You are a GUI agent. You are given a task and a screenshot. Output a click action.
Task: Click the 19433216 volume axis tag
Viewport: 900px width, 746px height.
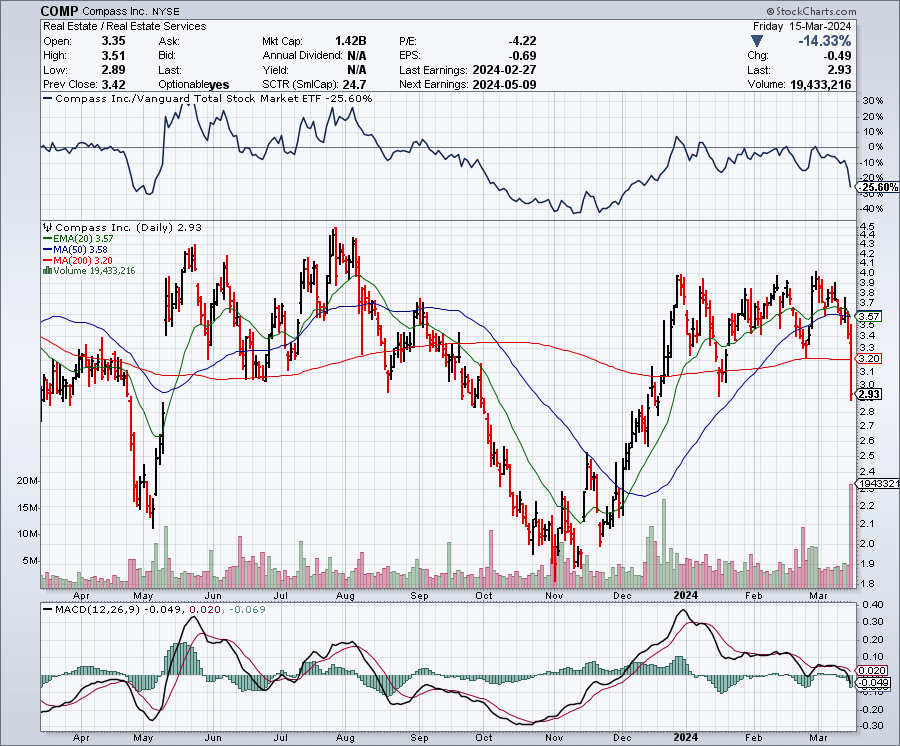(878, 484)
